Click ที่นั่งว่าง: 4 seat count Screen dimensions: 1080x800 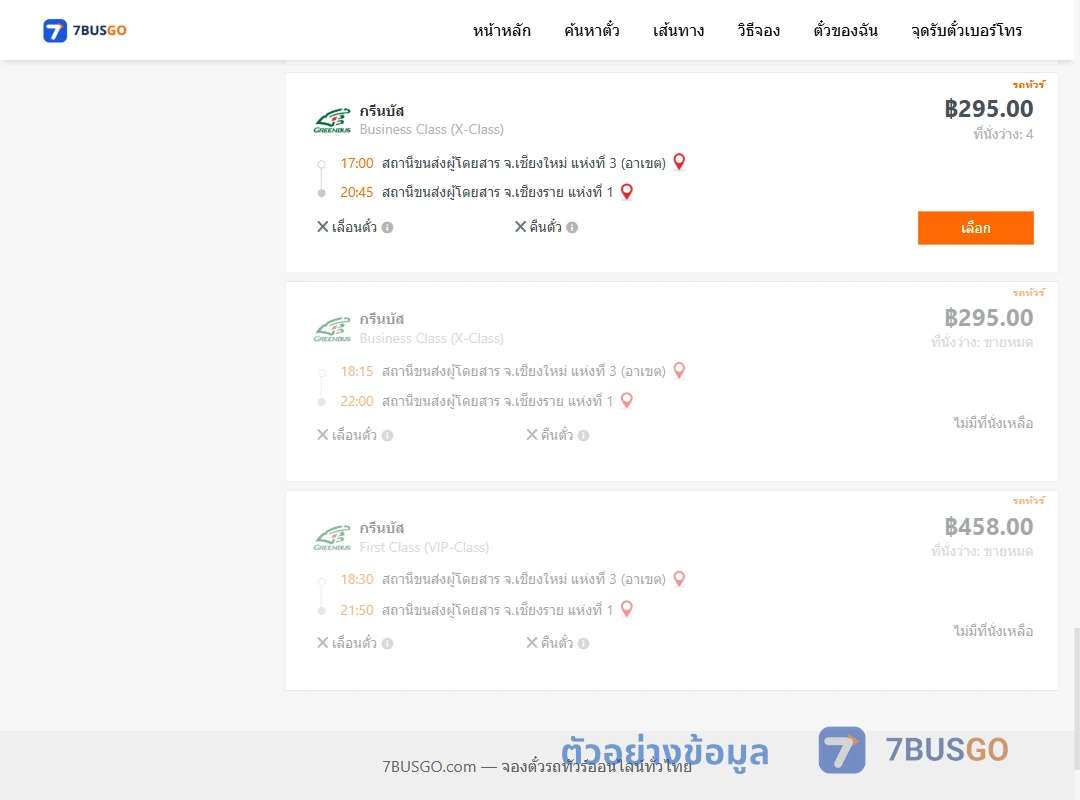[x=1003, y=134]
